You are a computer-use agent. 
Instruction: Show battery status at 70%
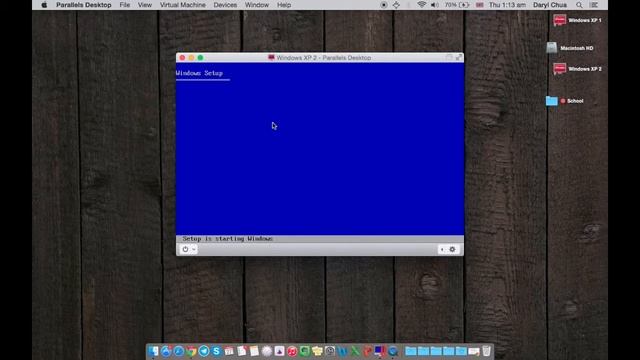pyautogui.click(x=457, y=5)
